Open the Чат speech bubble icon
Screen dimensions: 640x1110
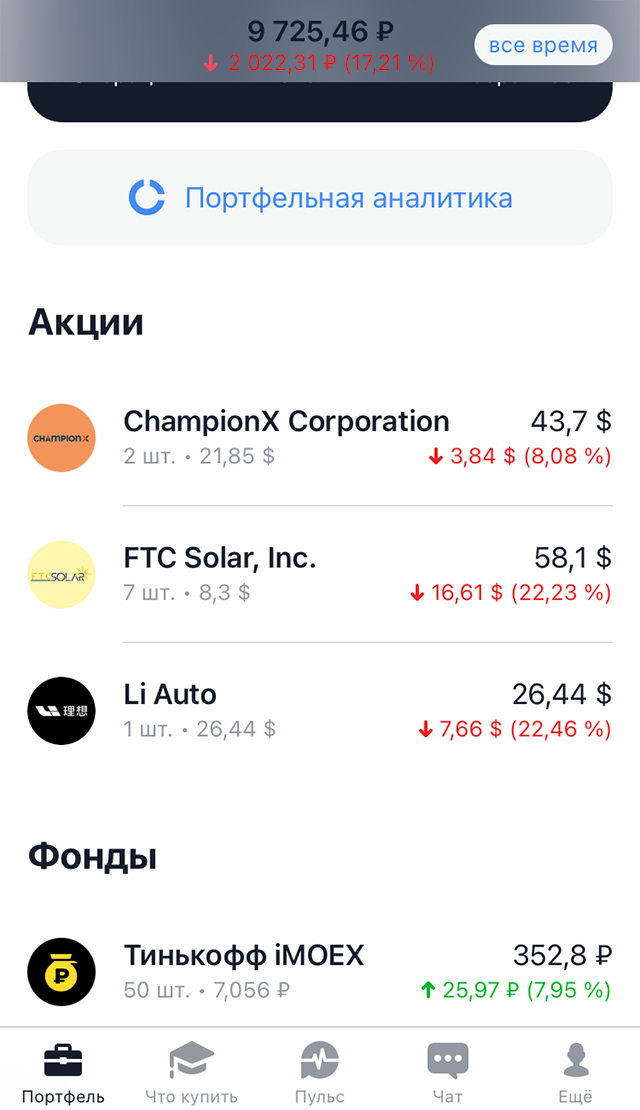coord(447,1059)
